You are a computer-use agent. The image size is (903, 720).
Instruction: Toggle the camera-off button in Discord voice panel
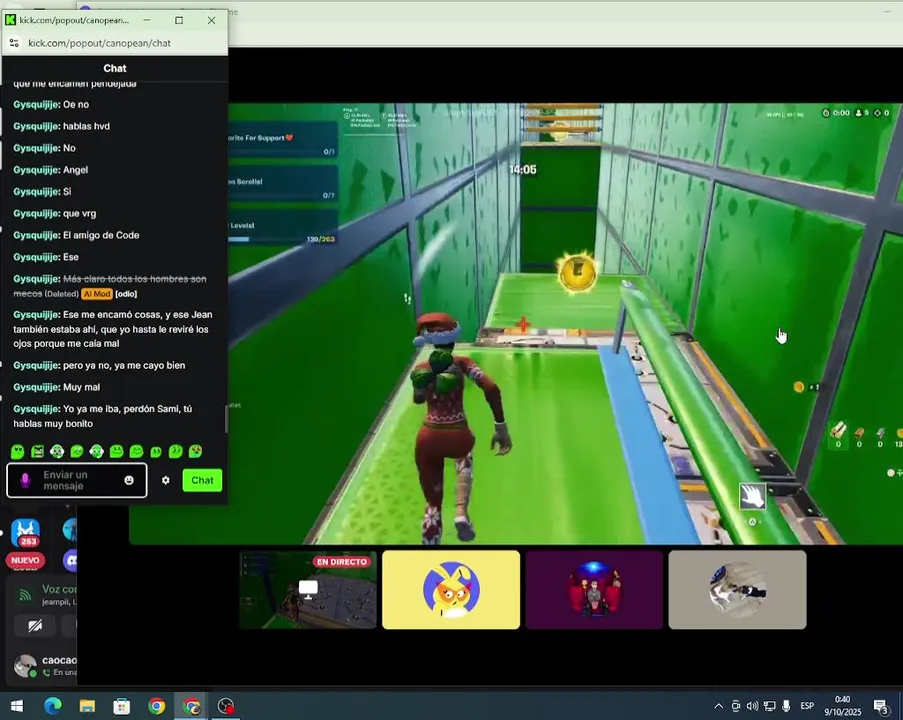[35, 626]
